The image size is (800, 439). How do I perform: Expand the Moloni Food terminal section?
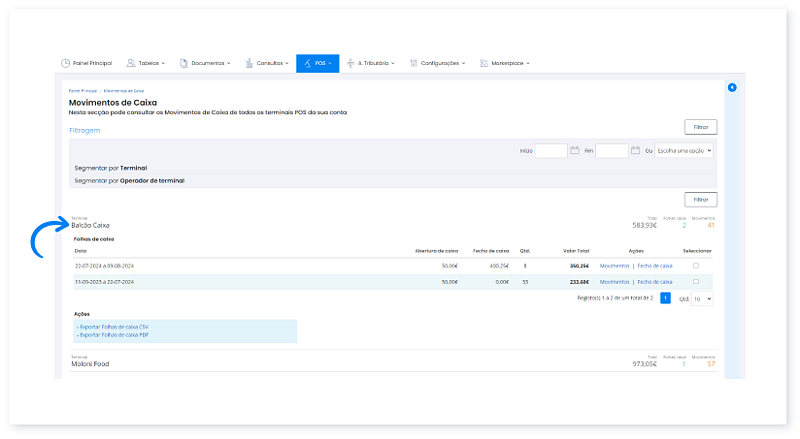click(89, 364)
